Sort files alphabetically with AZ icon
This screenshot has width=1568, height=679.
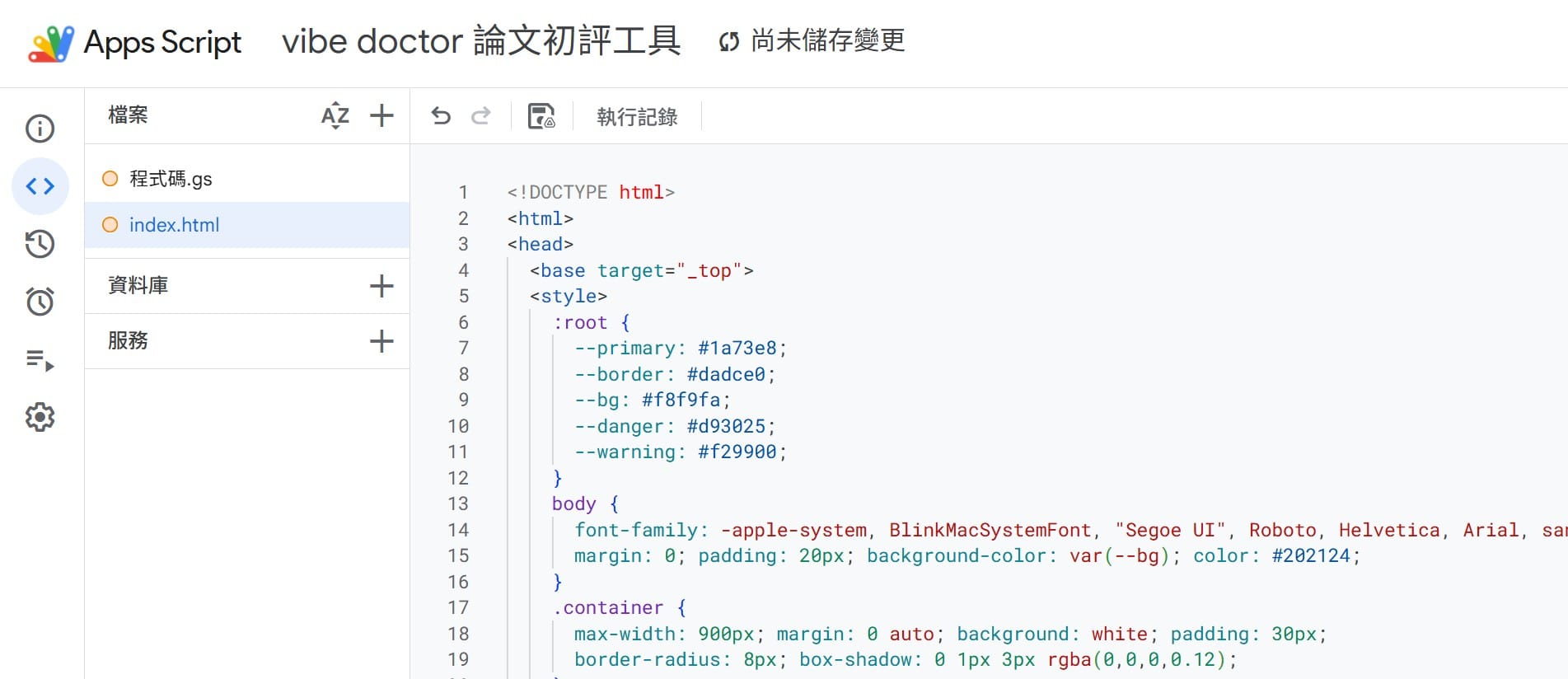pos(335,115)
